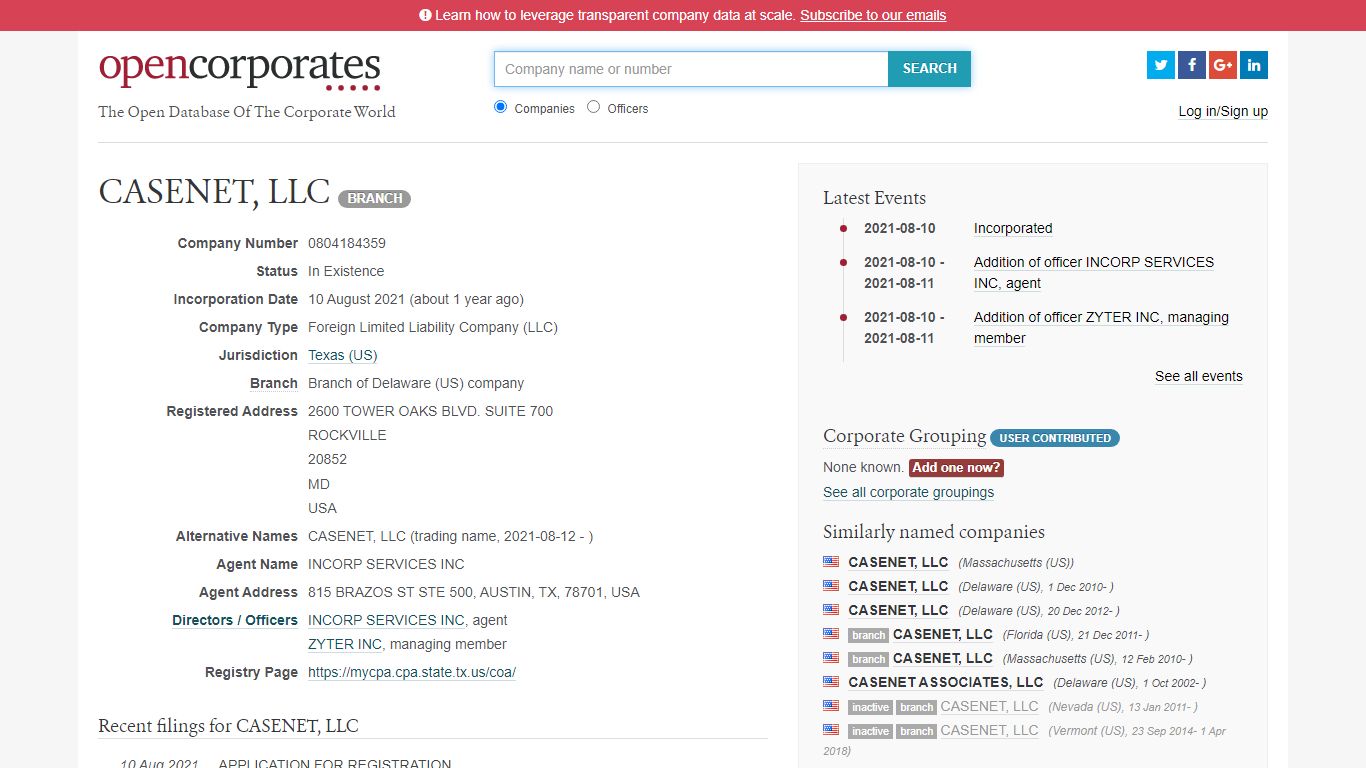Image resolution: width=1366 pixels, height=768 pixels.
Task: Click US flag beside CASENET ASSOCIATES, LLC
Action: click(831, 682)
